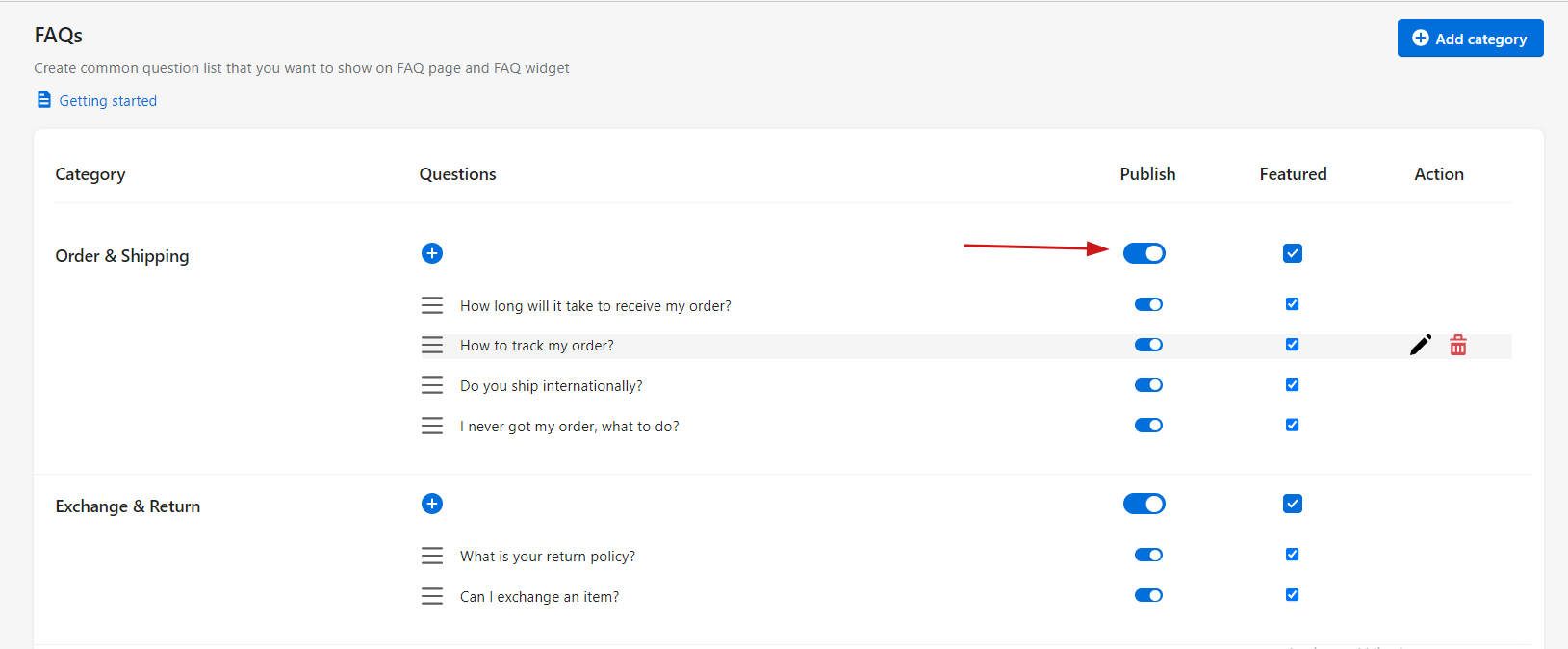The height and width of the screenshot is (649, 1568).
Task: Toggle publish for Order & Shipping category
Action: coord(1144,253)
